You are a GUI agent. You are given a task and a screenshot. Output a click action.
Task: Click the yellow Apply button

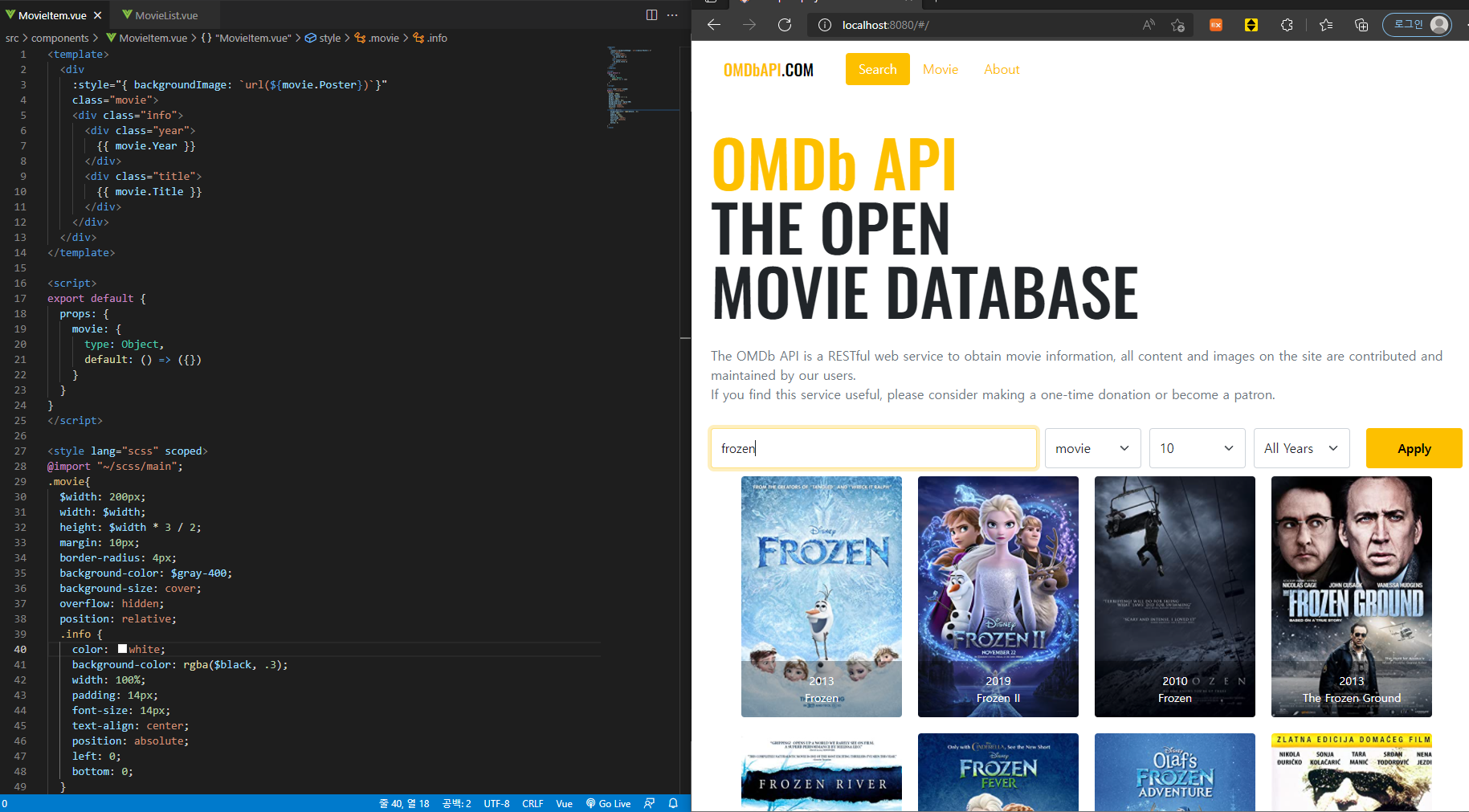click(1414, 448)
